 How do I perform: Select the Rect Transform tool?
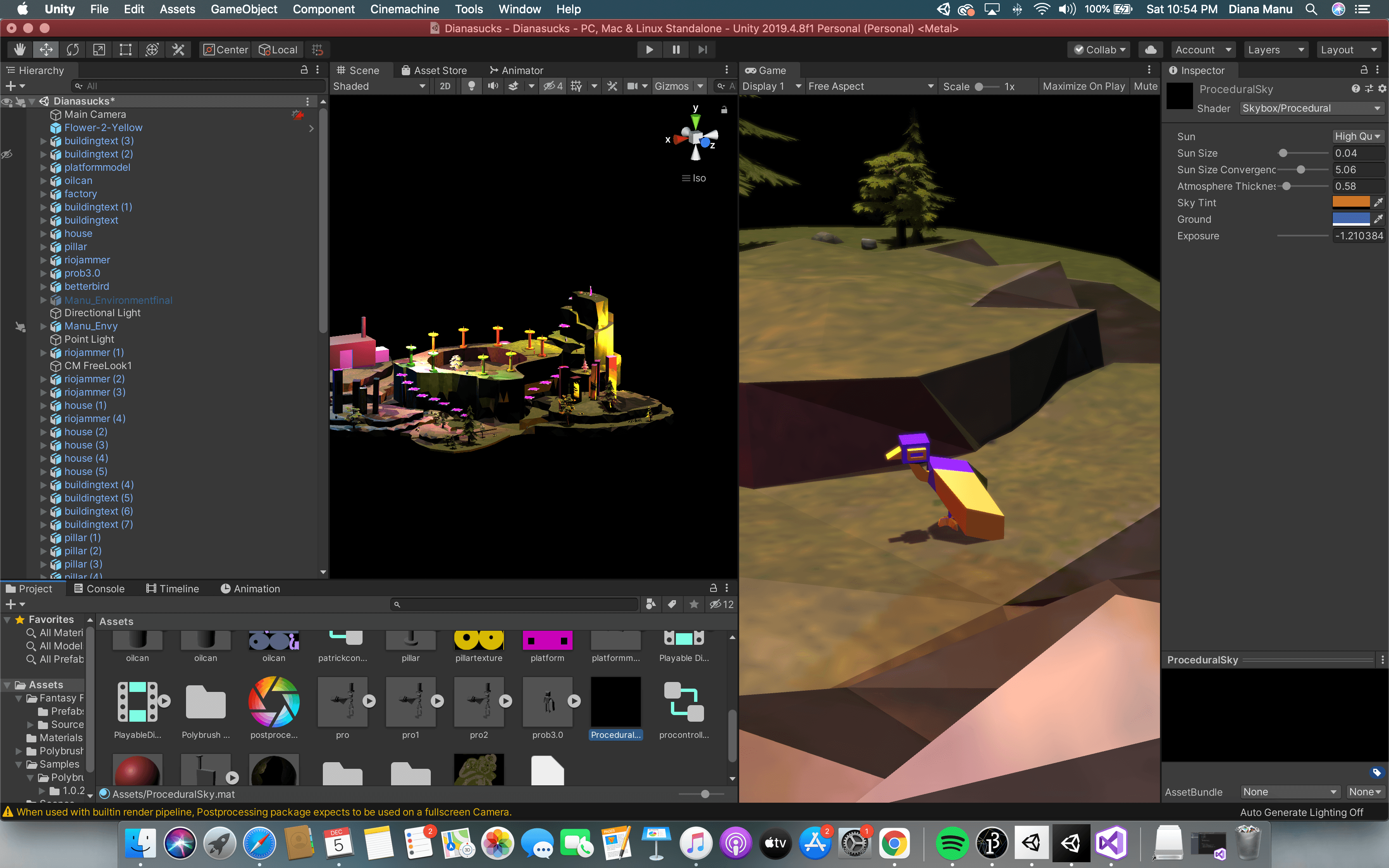point(125,50)
